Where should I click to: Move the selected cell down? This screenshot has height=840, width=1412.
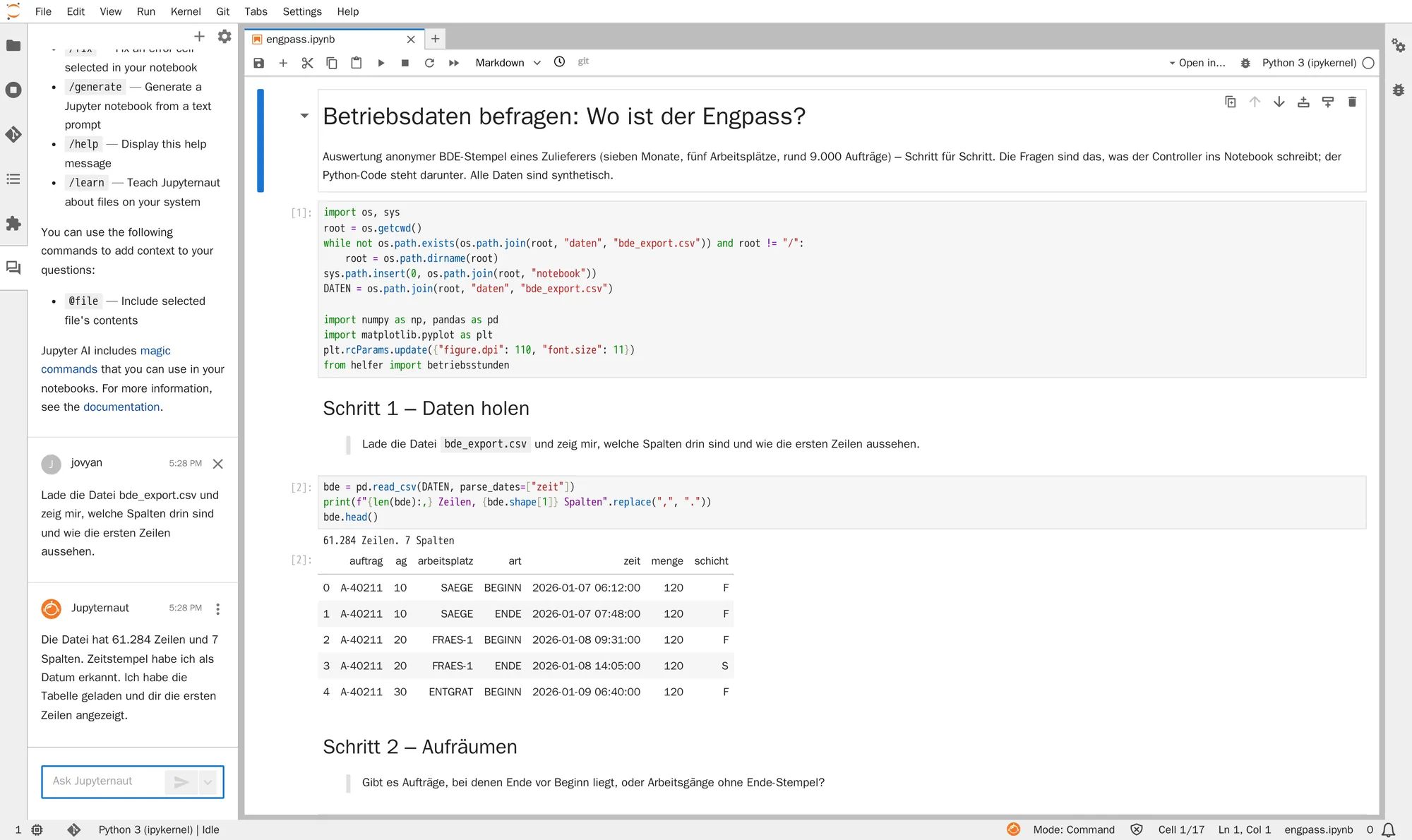[1279, 102]
